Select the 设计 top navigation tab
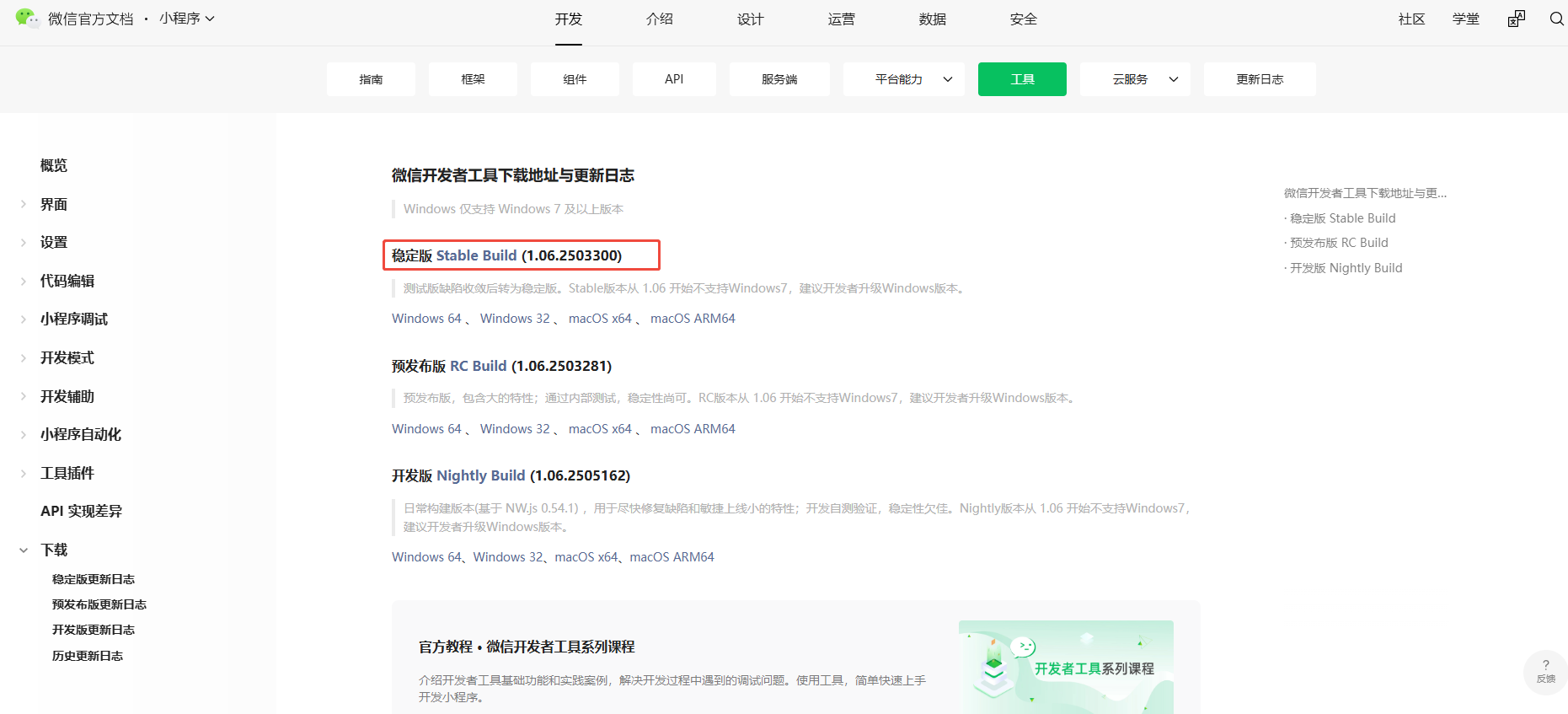This screenshot has height=714, width=1568. tap(751, 19)
